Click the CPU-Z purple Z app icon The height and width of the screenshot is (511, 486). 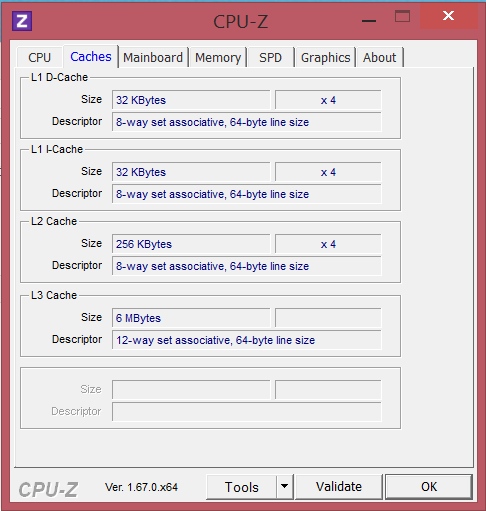[x=22, y=21]
